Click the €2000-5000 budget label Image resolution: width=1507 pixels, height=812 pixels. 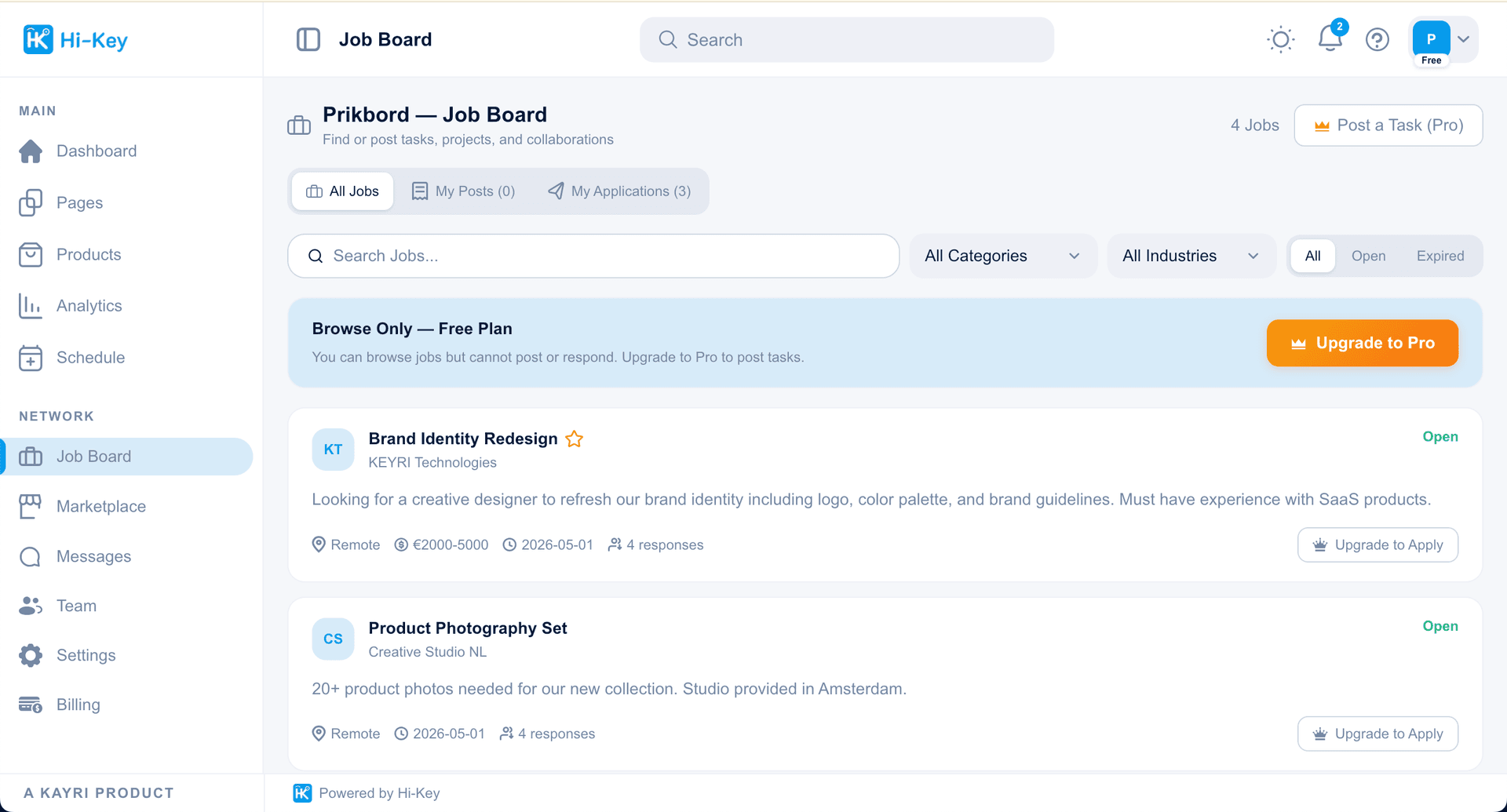pyautogui.click(x=441, y=544)
